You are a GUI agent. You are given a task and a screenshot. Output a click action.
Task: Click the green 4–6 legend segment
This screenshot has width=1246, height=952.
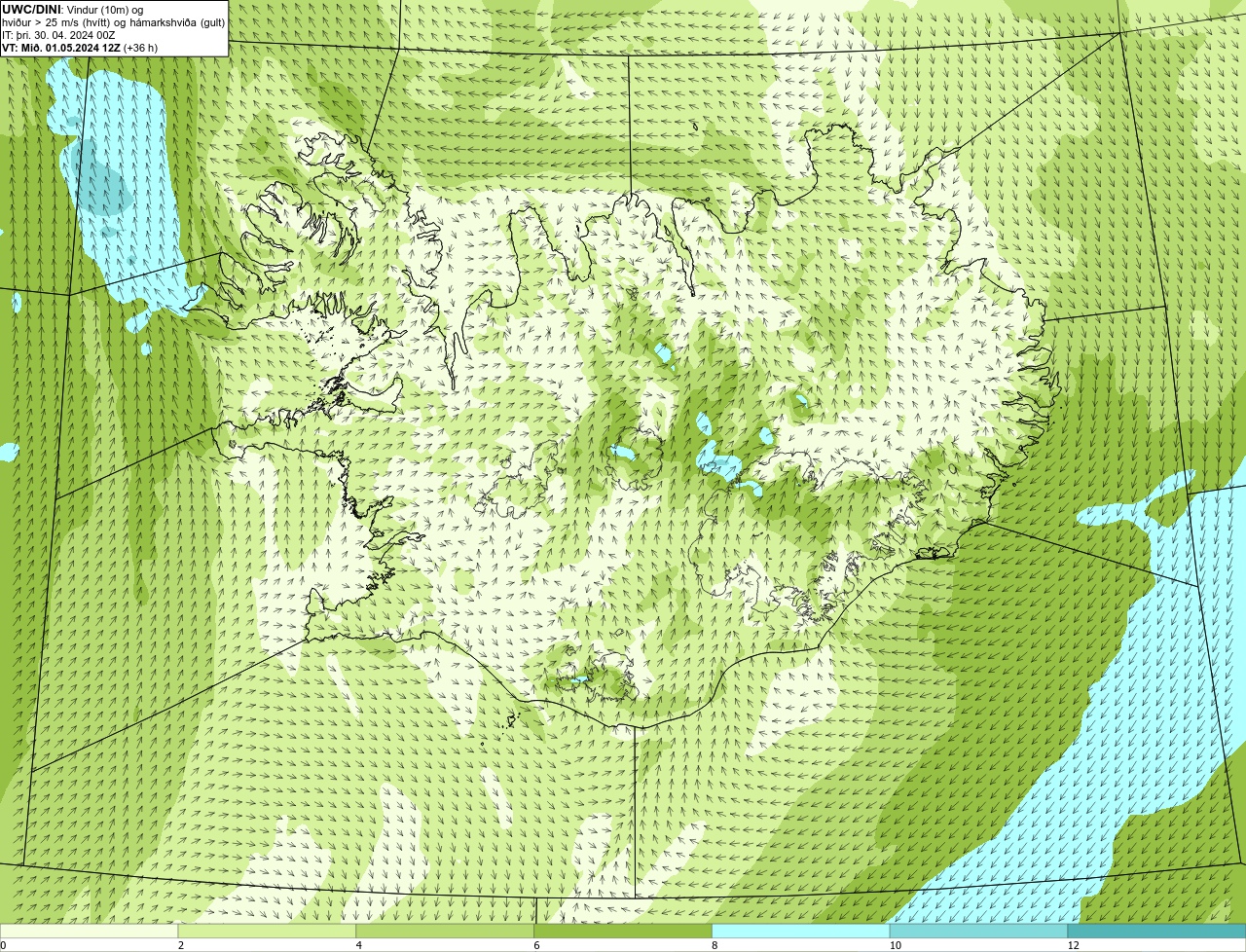click(x=445, y=931)
